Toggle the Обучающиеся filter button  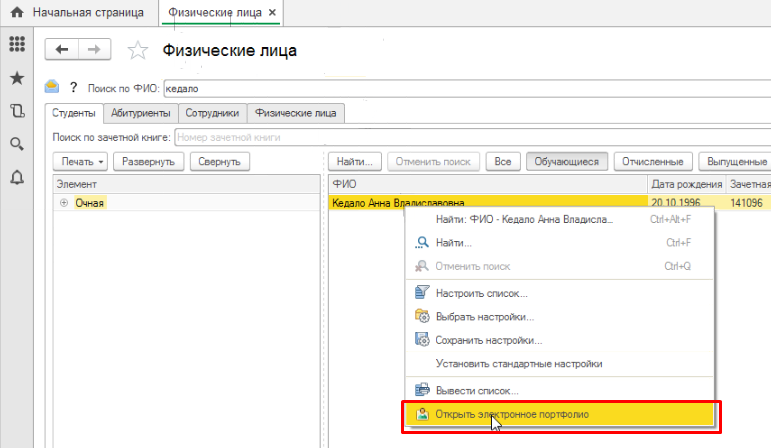566,161
